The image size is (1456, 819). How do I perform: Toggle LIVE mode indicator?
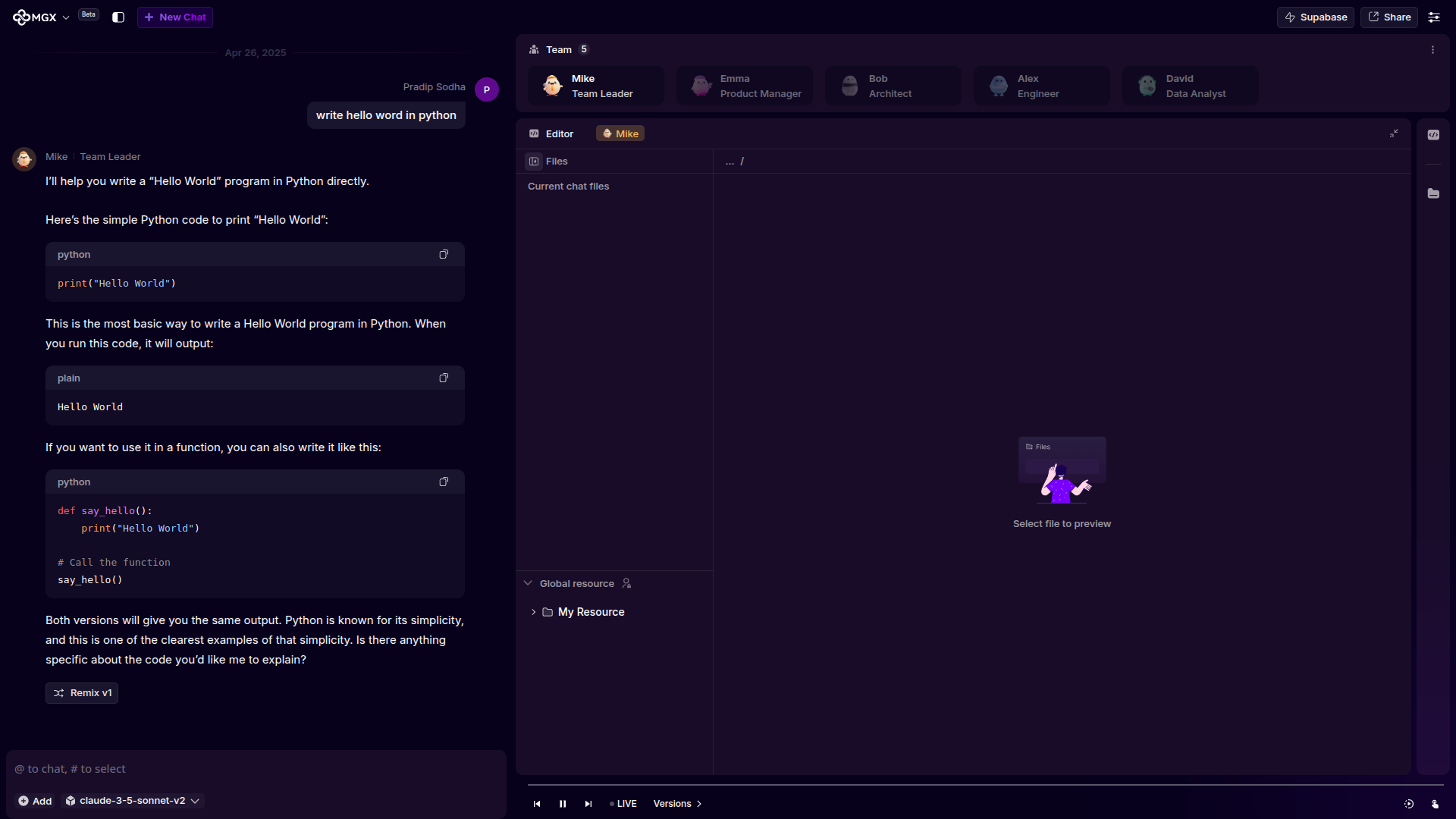[x=623, y=804]
